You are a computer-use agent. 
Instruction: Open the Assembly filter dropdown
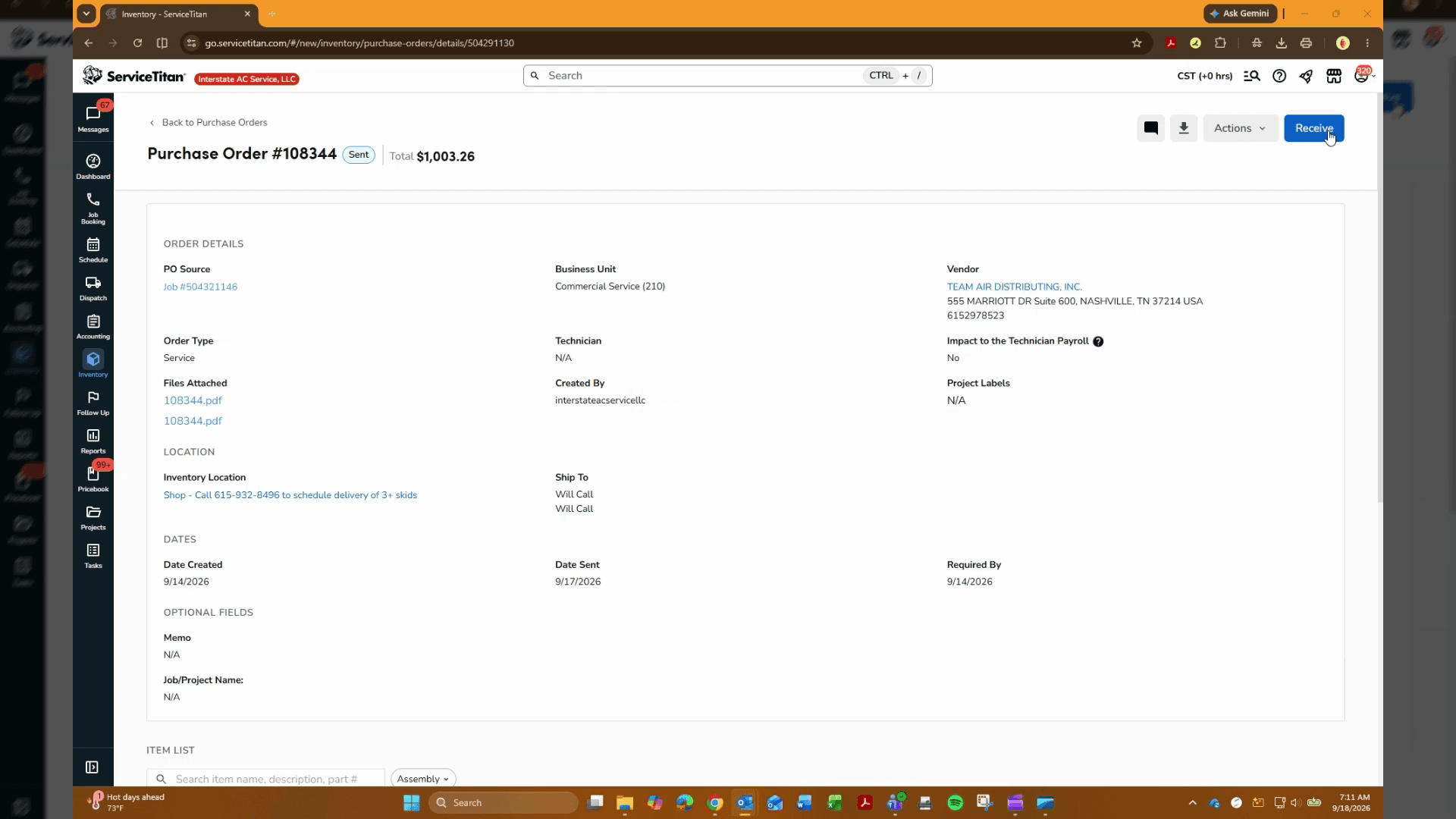[423, 779]
